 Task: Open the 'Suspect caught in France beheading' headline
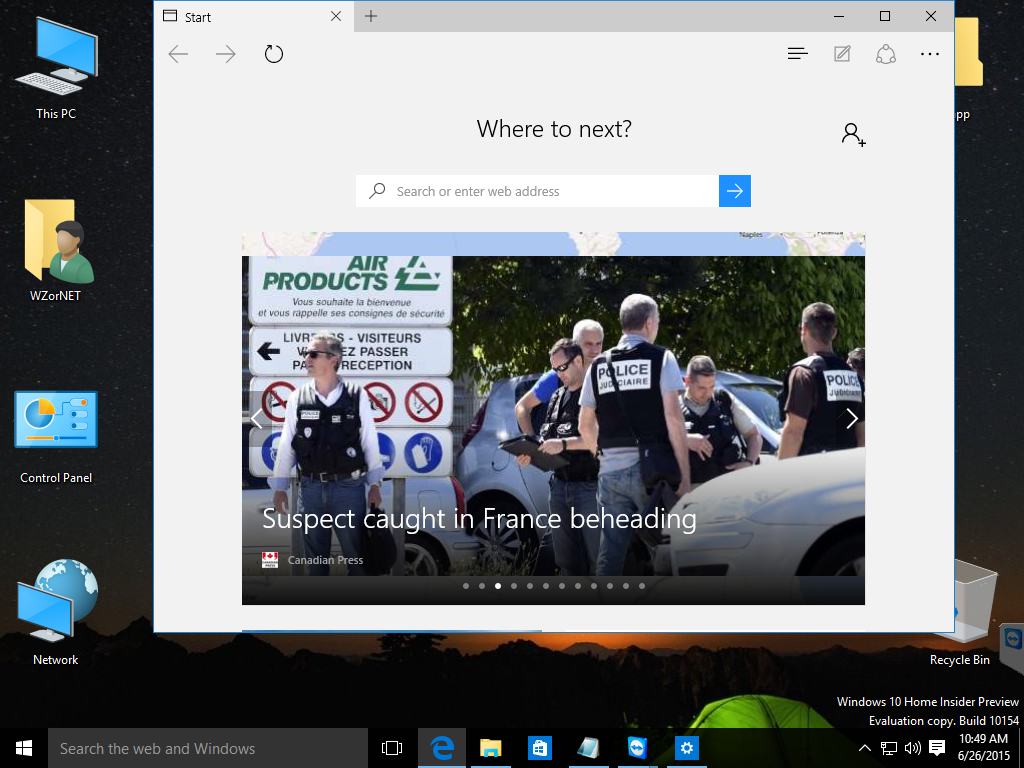[479, 520]
